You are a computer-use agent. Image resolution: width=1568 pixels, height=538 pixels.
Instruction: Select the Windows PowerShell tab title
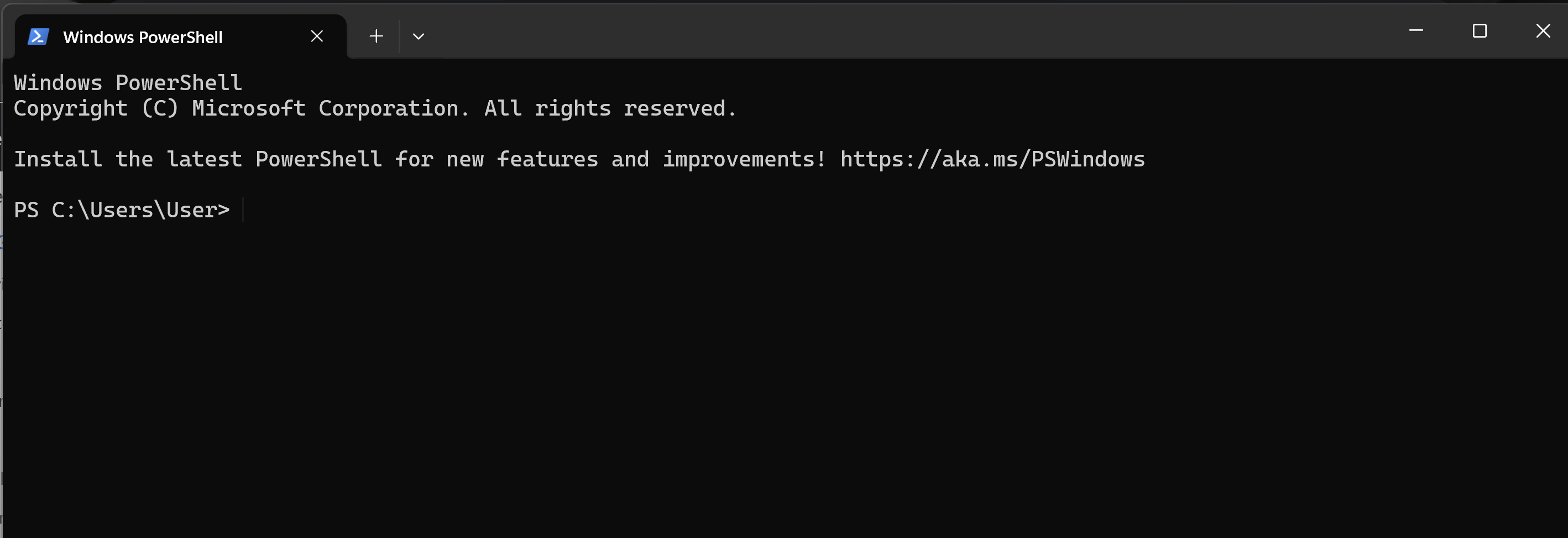click(x=143, y=37)
